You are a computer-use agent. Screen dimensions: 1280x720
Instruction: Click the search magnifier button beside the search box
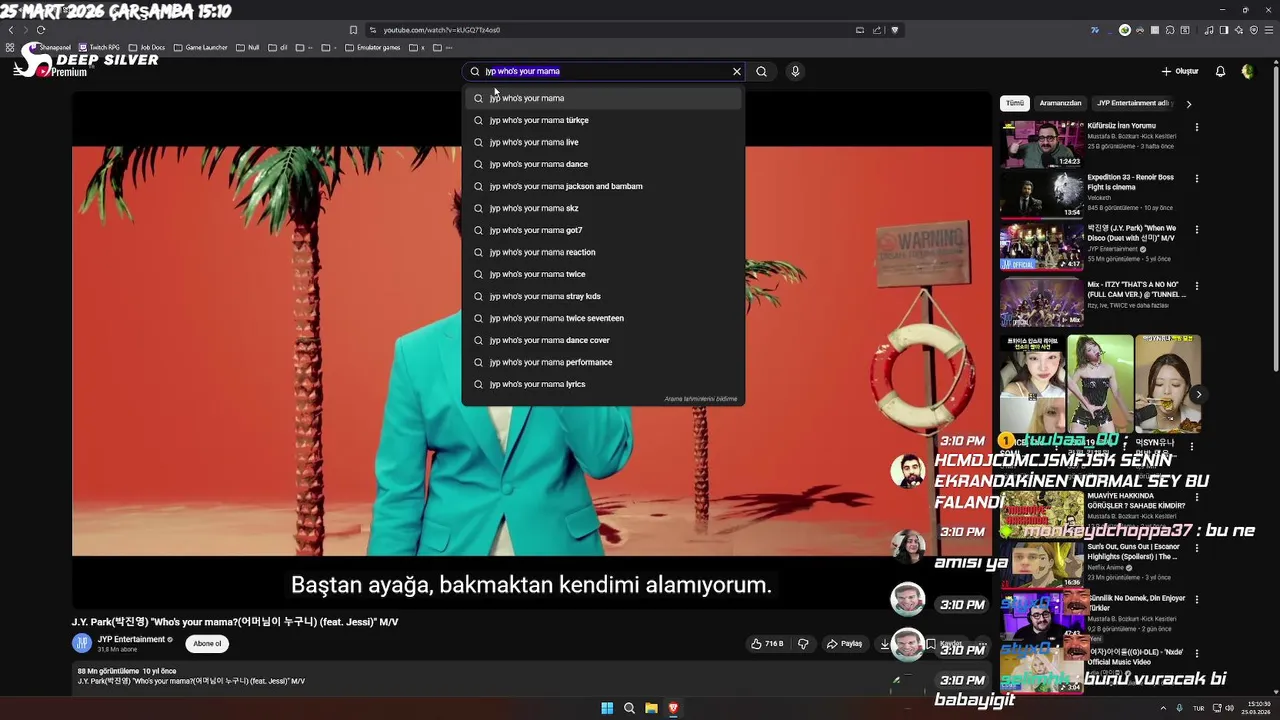[x=761, y=71]
